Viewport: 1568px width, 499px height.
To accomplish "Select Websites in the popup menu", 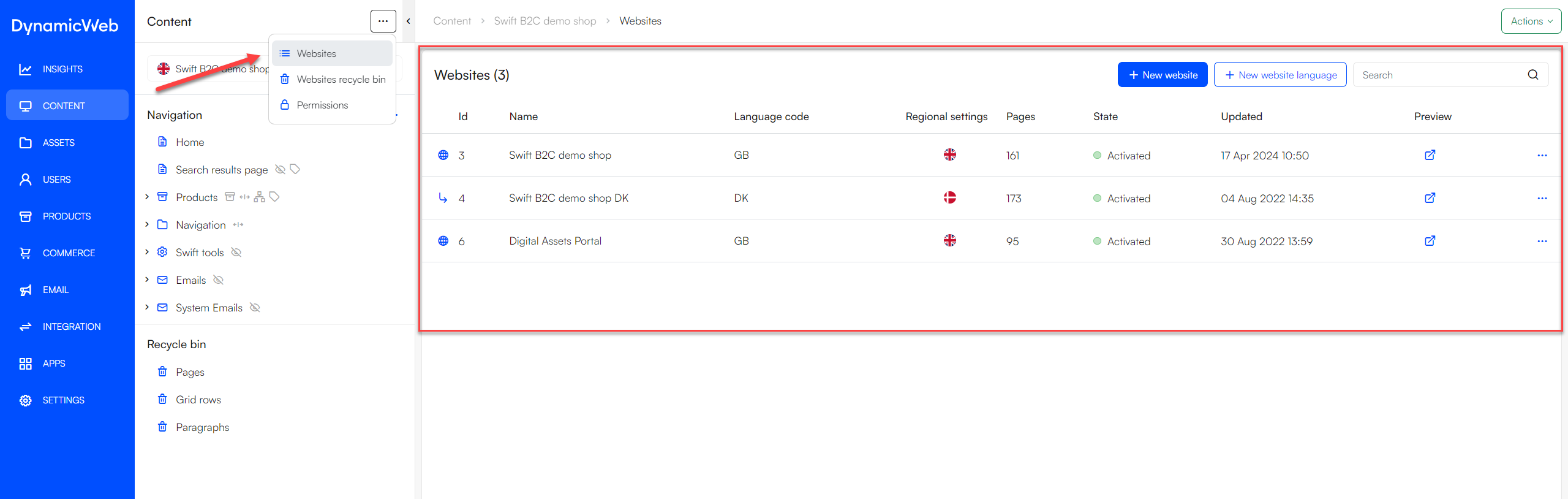I will [x=332, y=53].
